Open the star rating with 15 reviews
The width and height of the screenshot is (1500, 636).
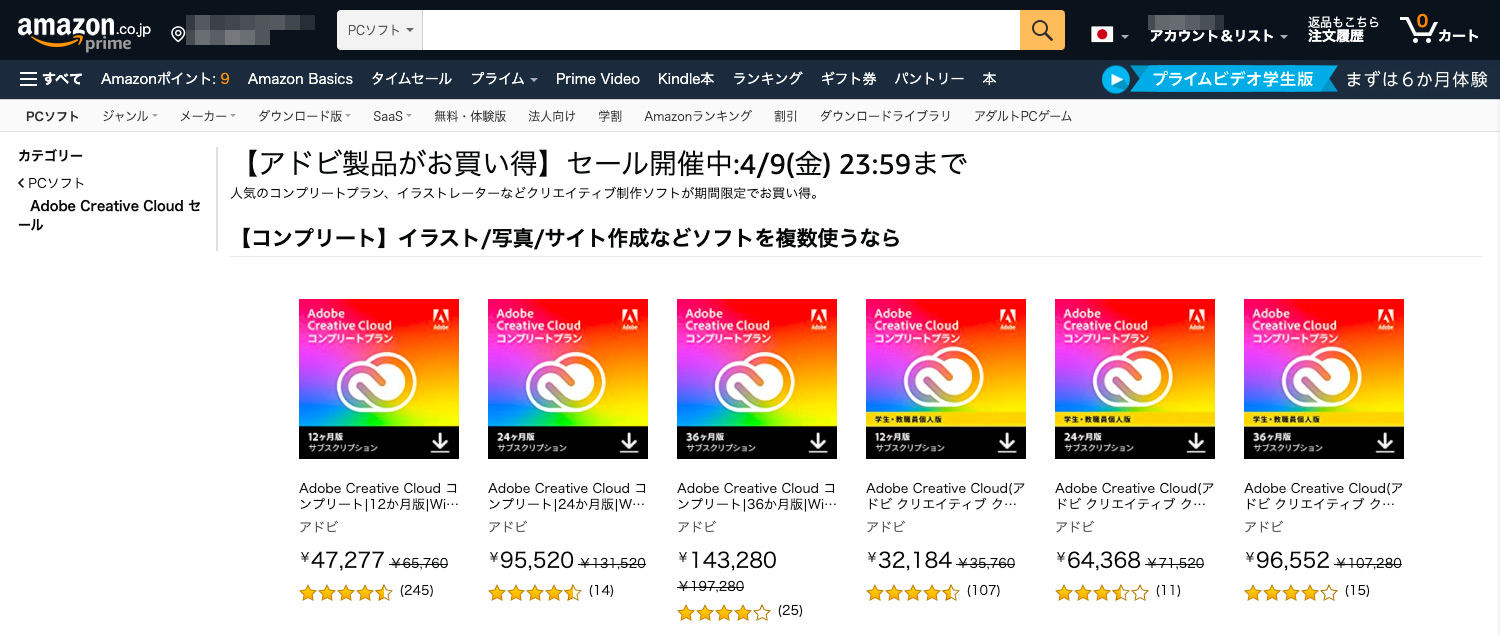(1291, 592)
